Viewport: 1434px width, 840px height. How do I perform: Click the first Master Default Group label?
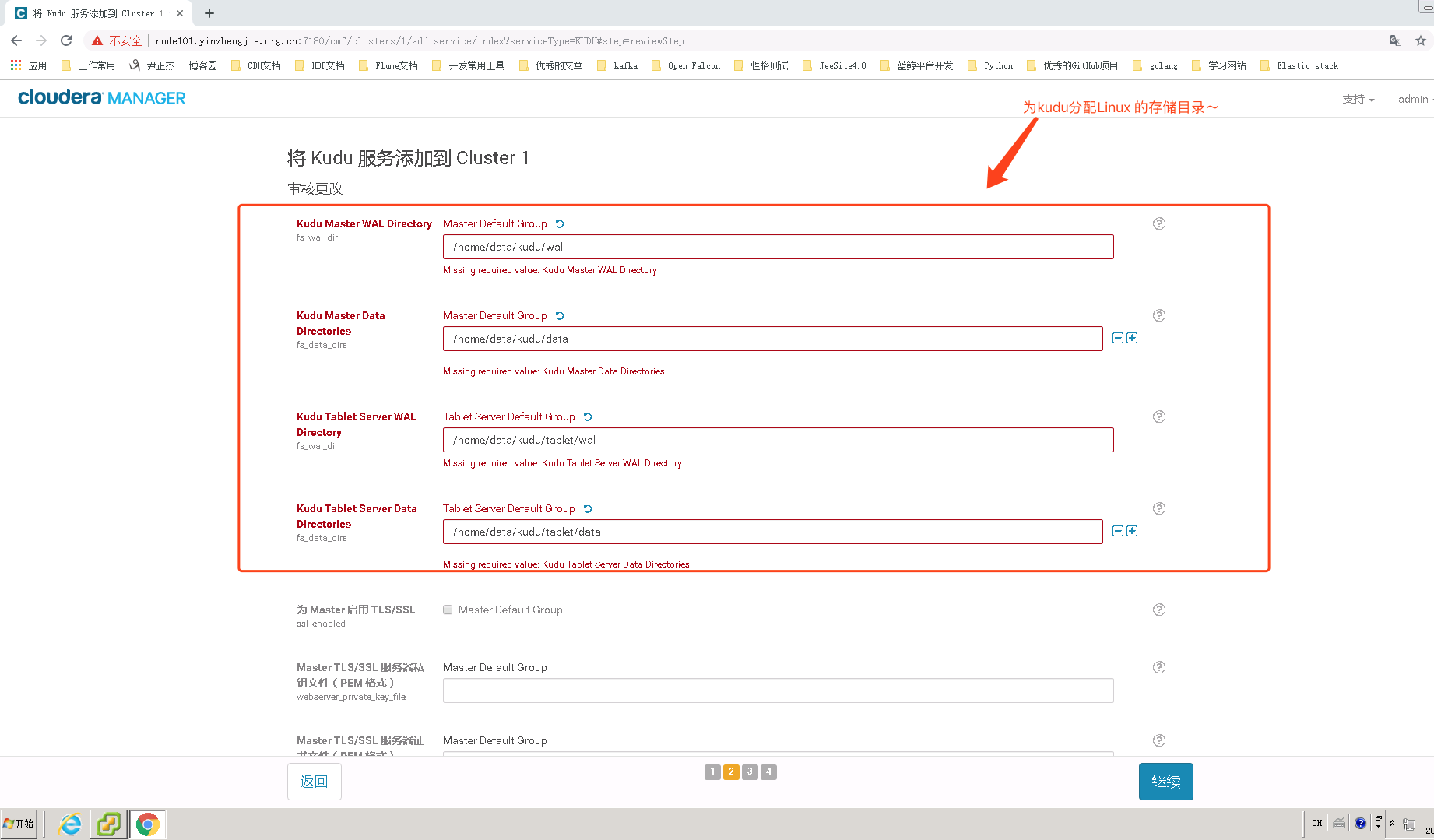(x=495, y=223)
